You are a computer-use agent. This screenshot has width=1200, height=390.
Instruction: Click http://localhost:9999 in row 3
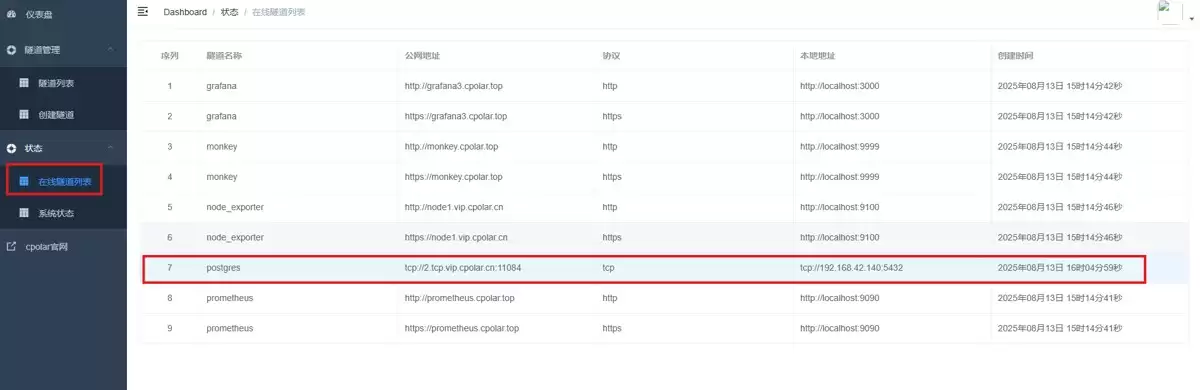point(839,146)
